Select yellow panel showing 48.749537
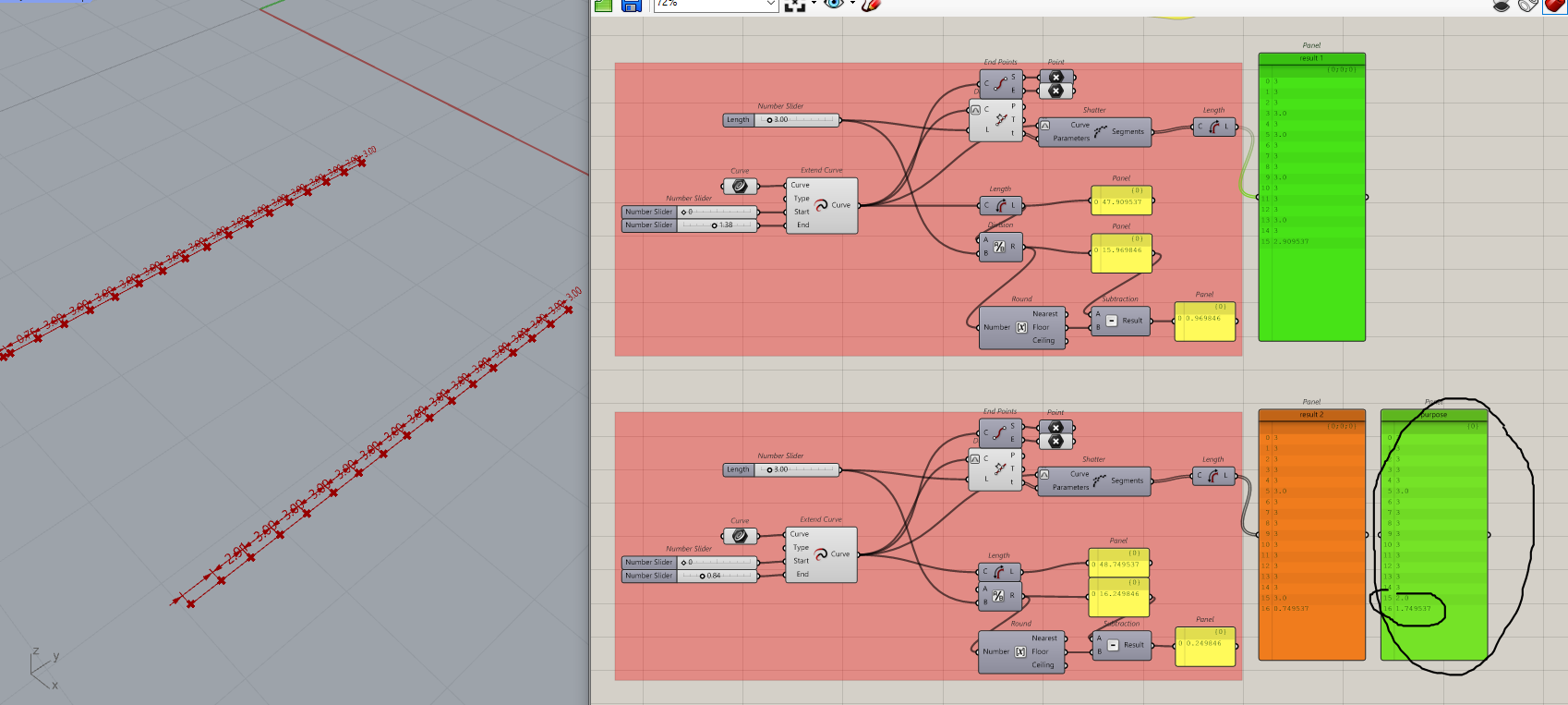 tap(1118, 563)
